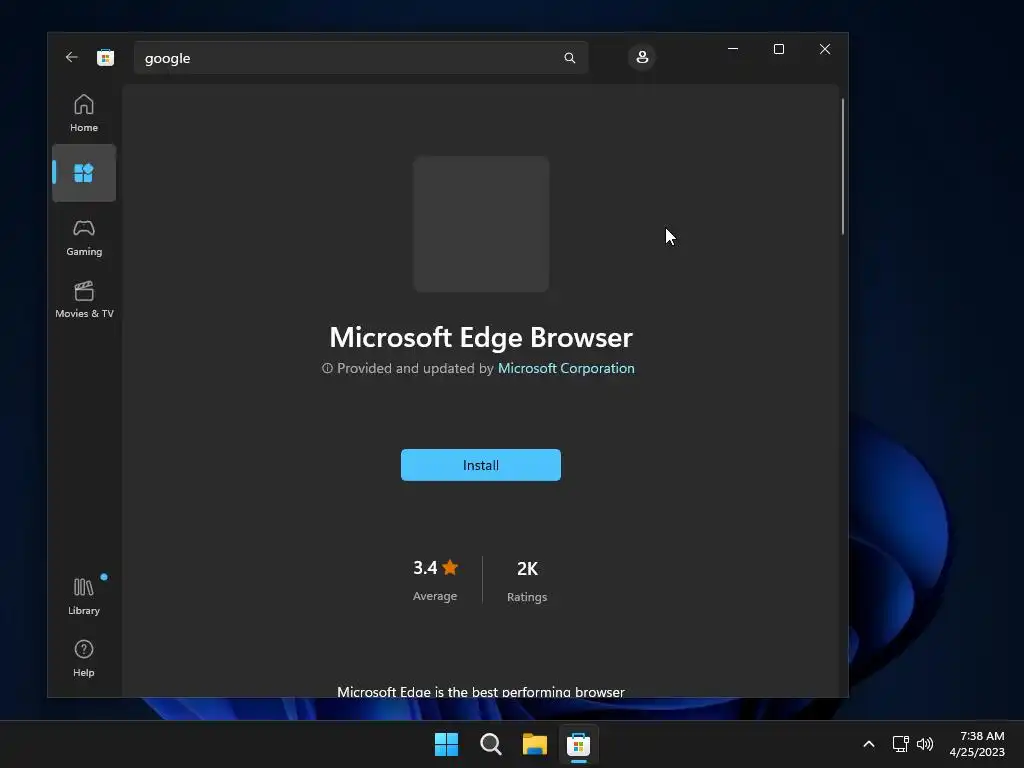
Task: Click the Microsoft Edge Browser title
Action: point(481,338)
